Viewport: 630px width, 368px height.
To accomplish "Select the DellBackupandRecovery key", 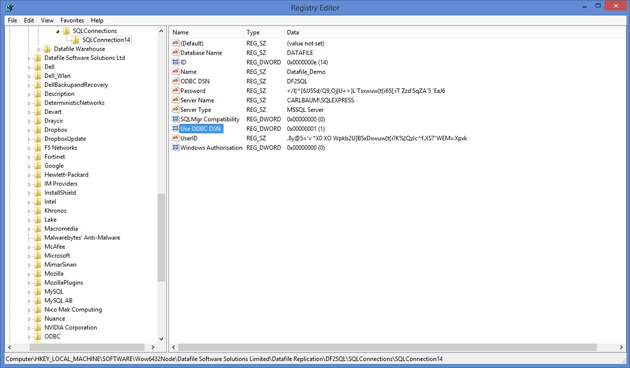I will pos(76,85).
